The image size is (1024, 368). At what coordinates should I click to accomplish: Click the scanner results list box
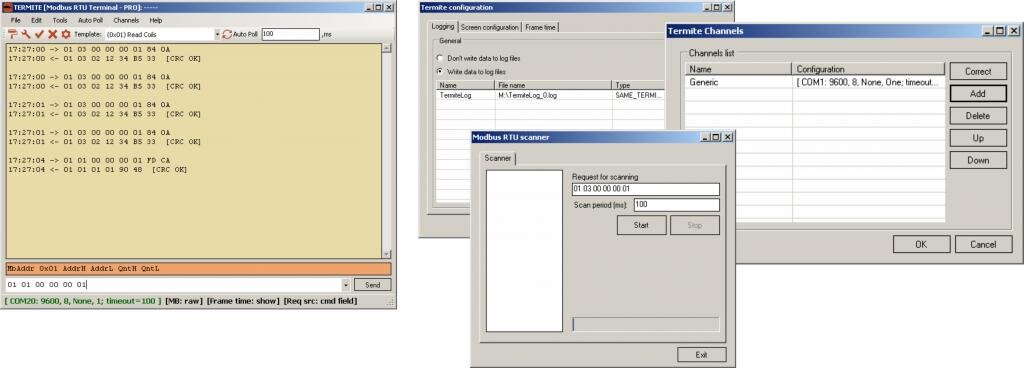point(524,251)
